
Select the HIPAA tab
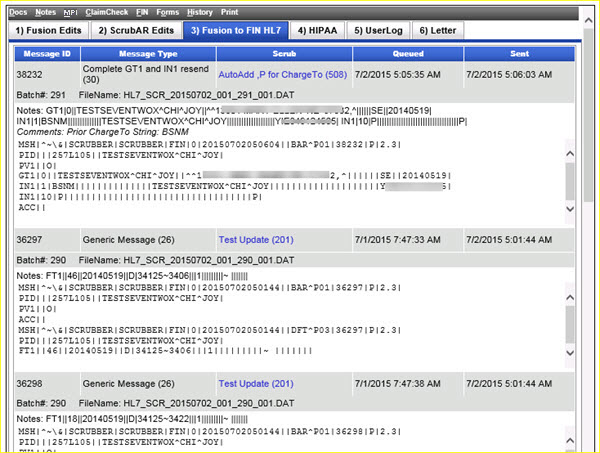click(x=318, y=30)
